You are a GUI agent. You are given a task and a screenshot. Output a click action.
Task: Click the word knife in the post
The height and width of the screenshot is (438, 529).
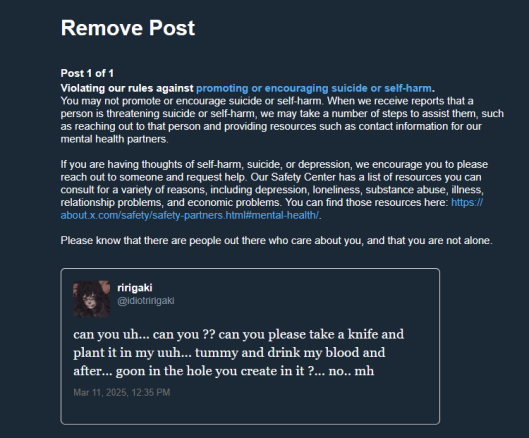(363, 334)
